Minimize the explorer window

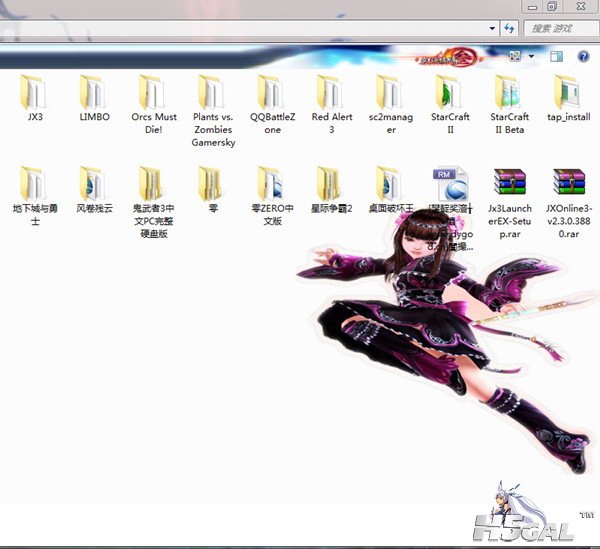[533, 7]
